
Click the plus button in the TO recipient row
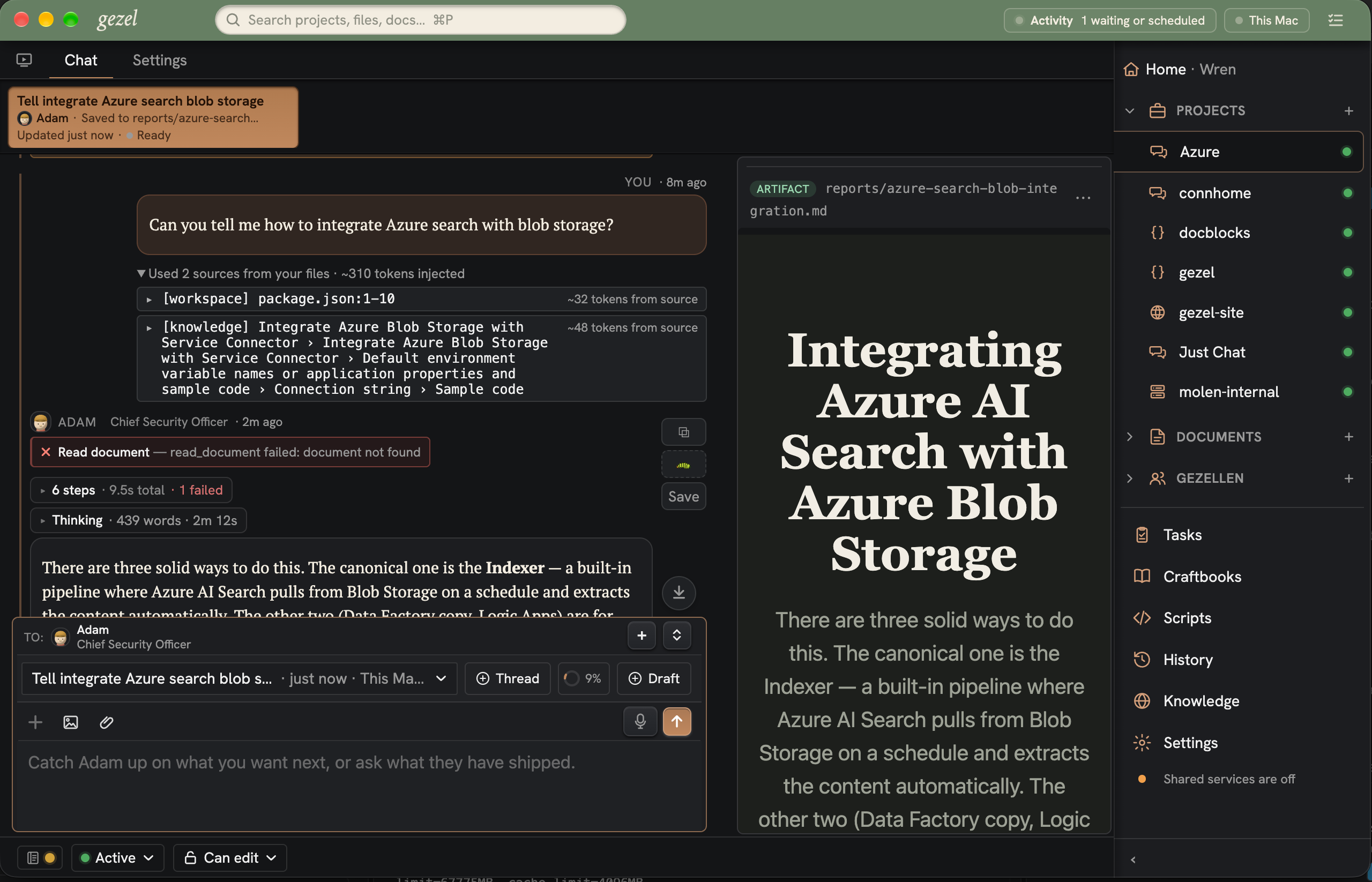(x=642, y=635)
